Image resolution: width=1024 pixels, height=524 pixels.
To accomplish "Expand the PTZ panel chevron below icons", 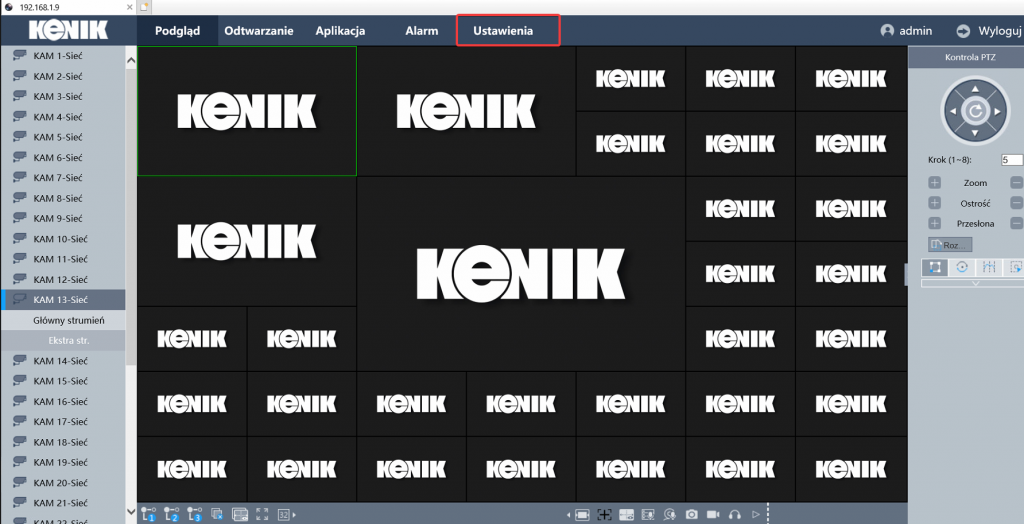I will tap(975, 283).
